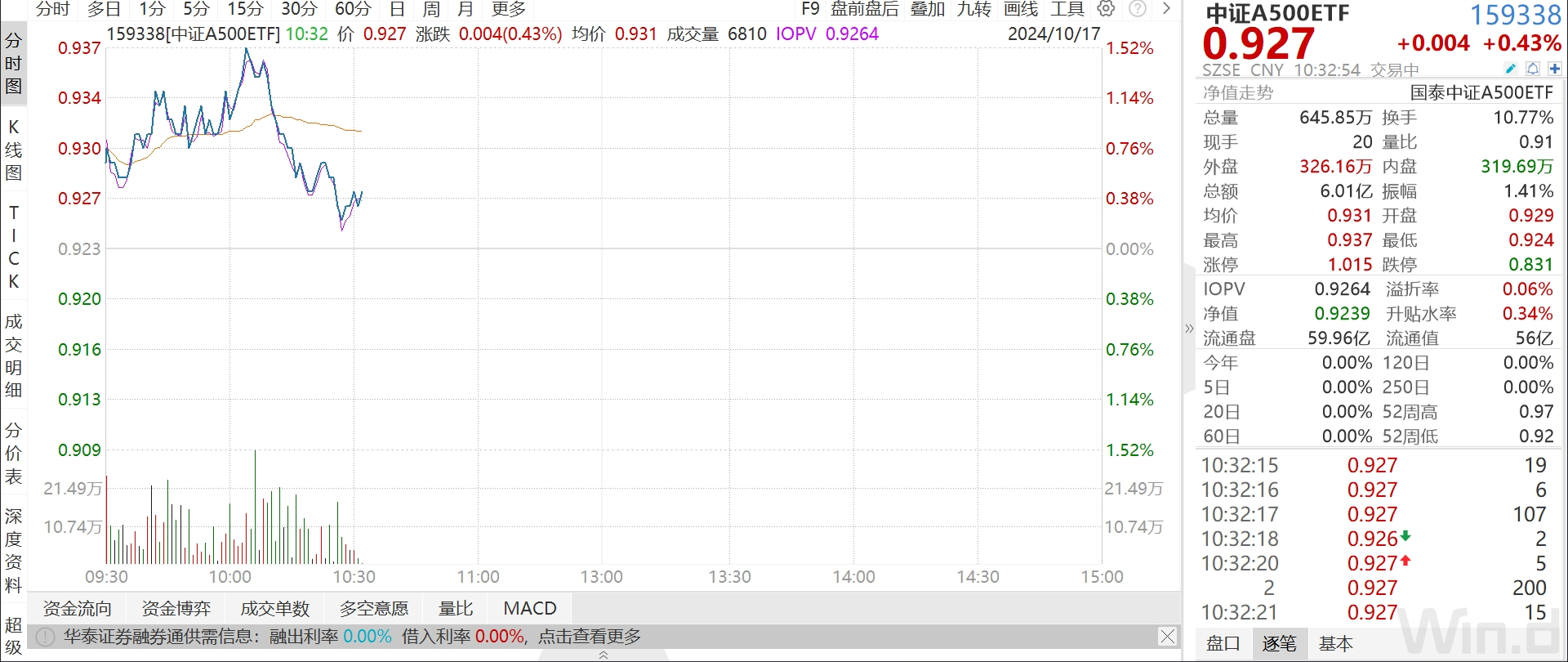
Task: Close the 华泰证券 info notification bar
Action: coord(1168,636)
